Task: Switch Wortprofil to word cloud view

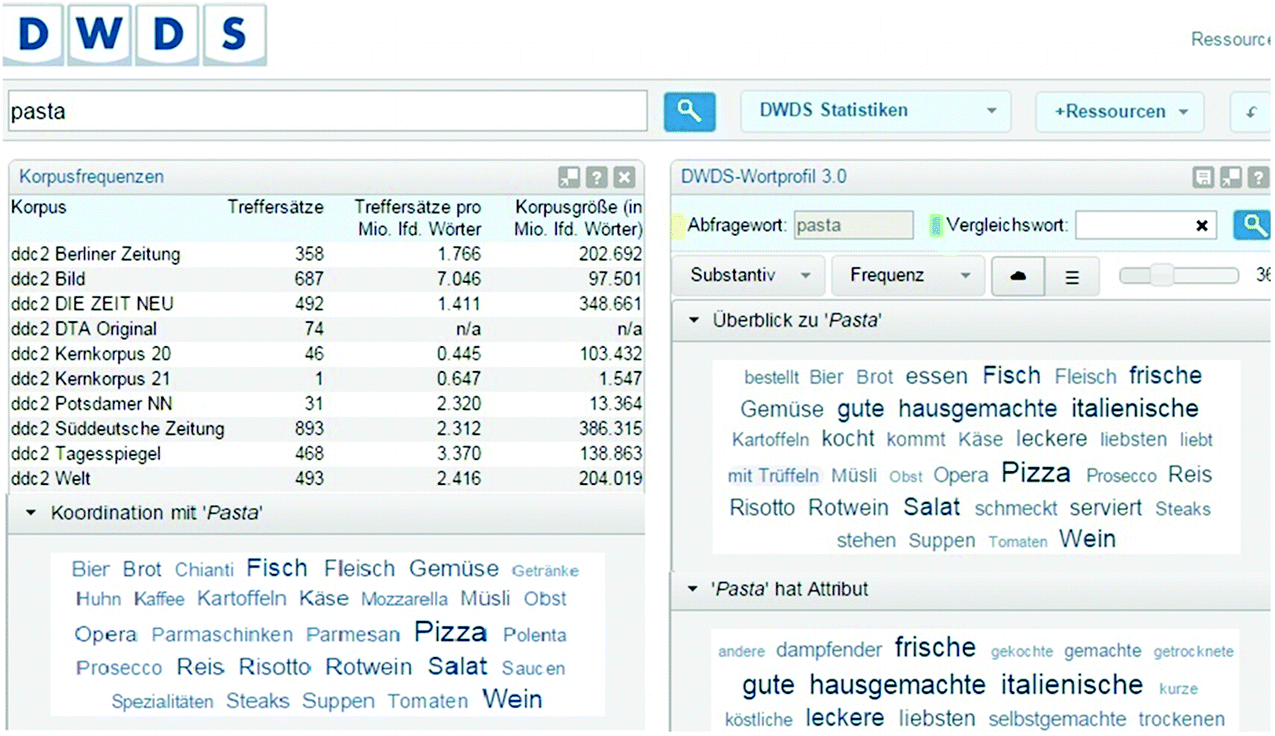Action: 1018,276
